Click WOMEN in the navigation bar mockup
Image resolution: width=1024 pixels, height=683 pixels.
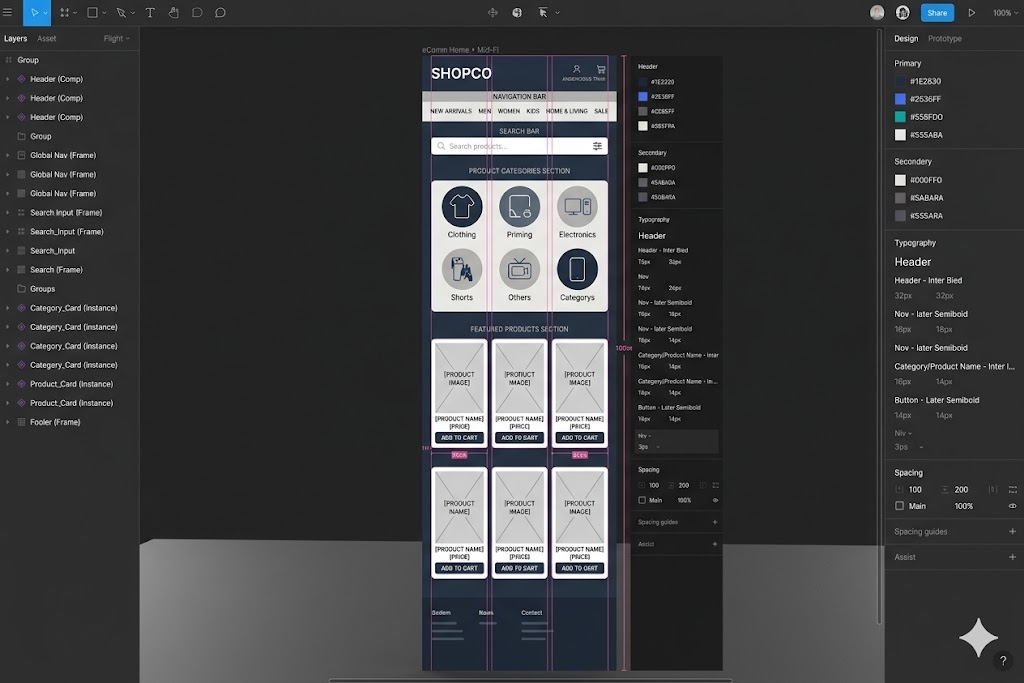pyautogui.click(x=509, y=111)
